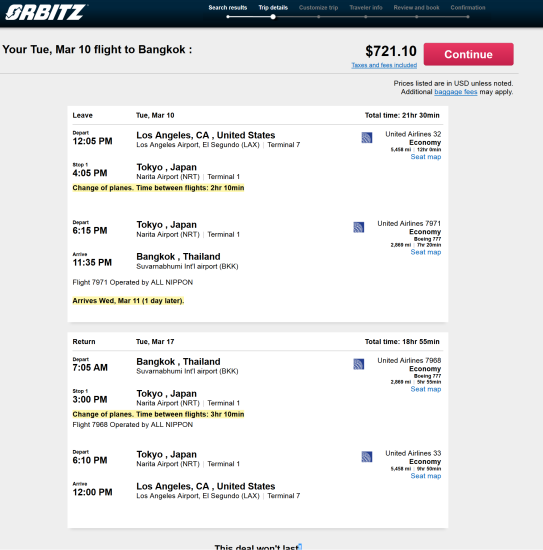Image resolution: width=543 pixels, height=550 pixels.
Task: Go to the Search results step
Action: 228,7
